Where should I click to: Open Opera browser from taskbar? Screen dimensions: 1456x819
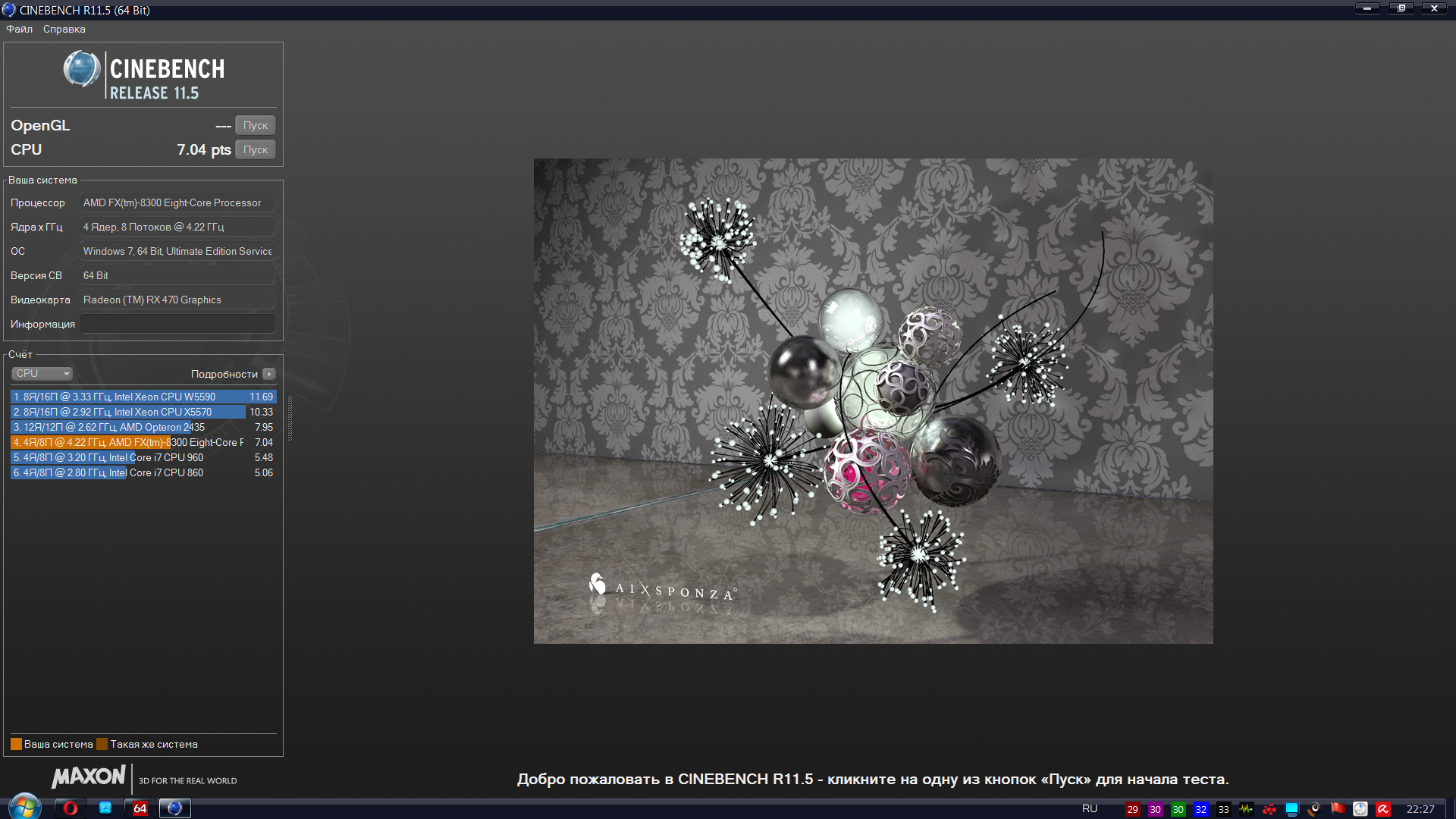70,808
